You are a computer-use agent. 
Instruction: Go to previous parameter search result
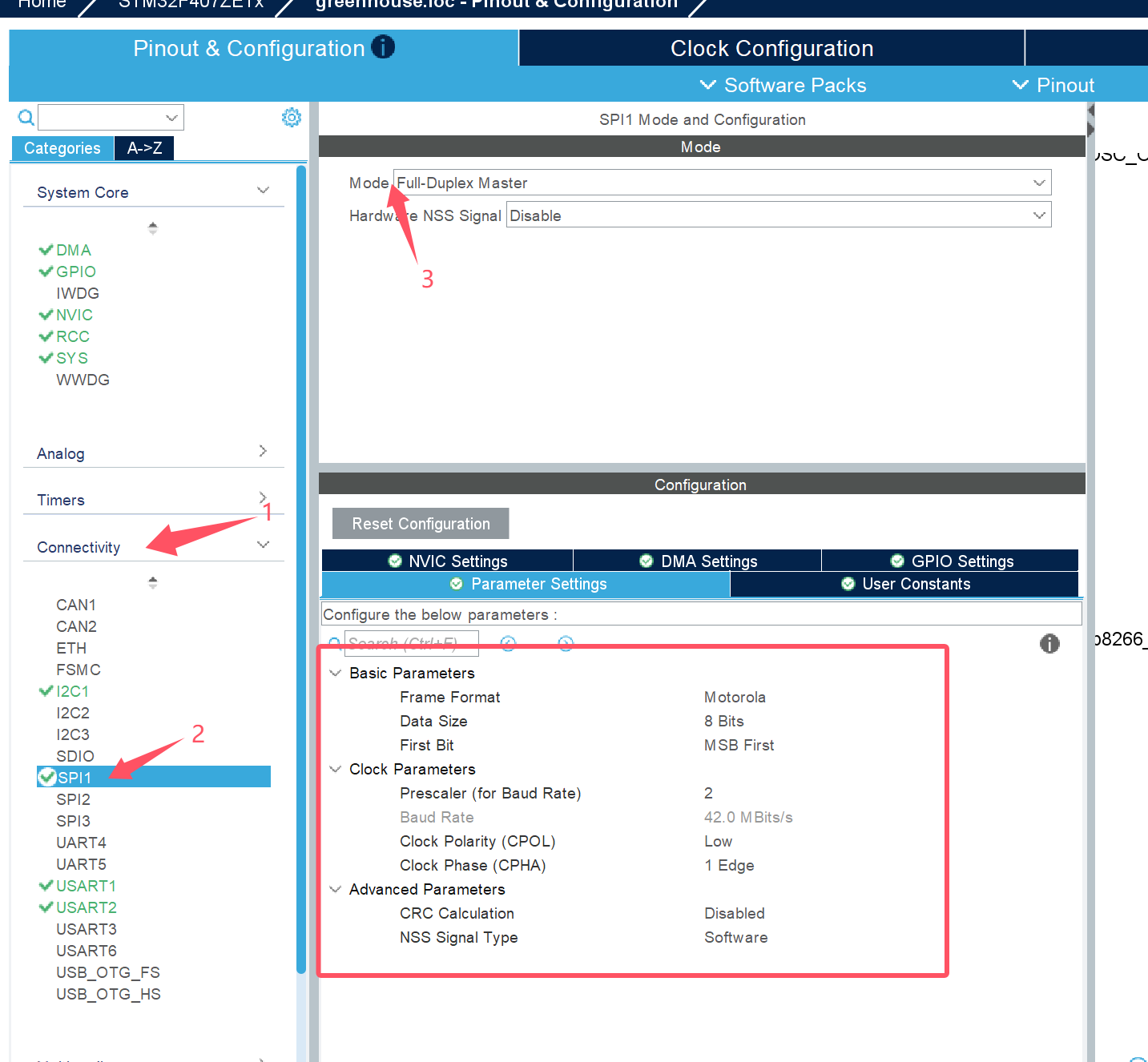508,643
